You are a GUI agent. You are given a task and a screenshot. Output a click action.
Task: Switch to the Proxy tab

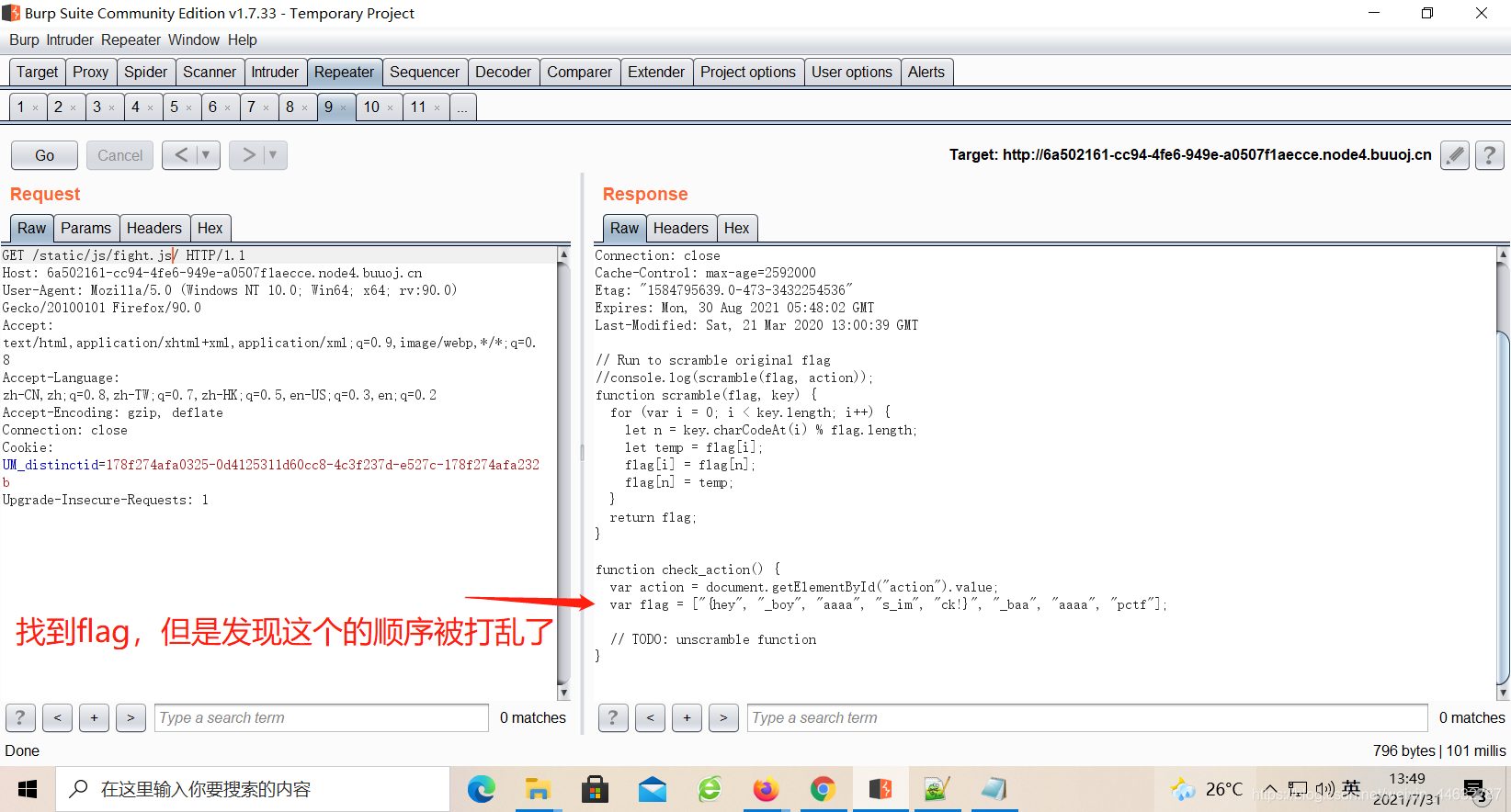91,72
